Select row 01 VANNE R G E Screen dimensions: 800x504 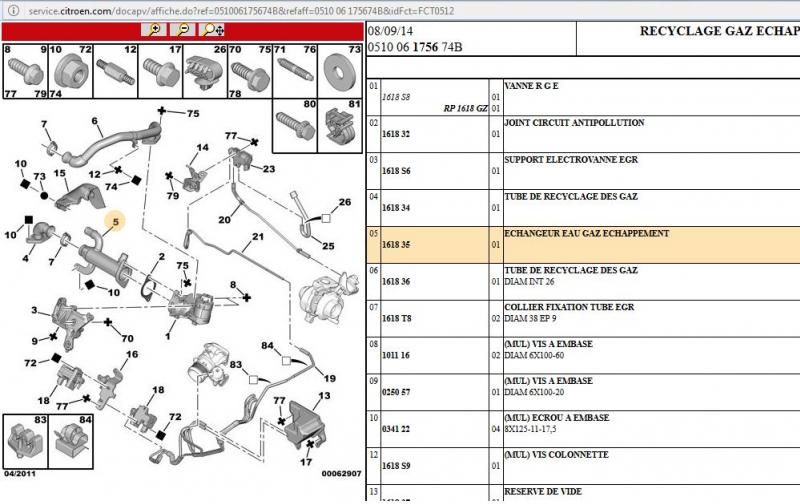583,97
